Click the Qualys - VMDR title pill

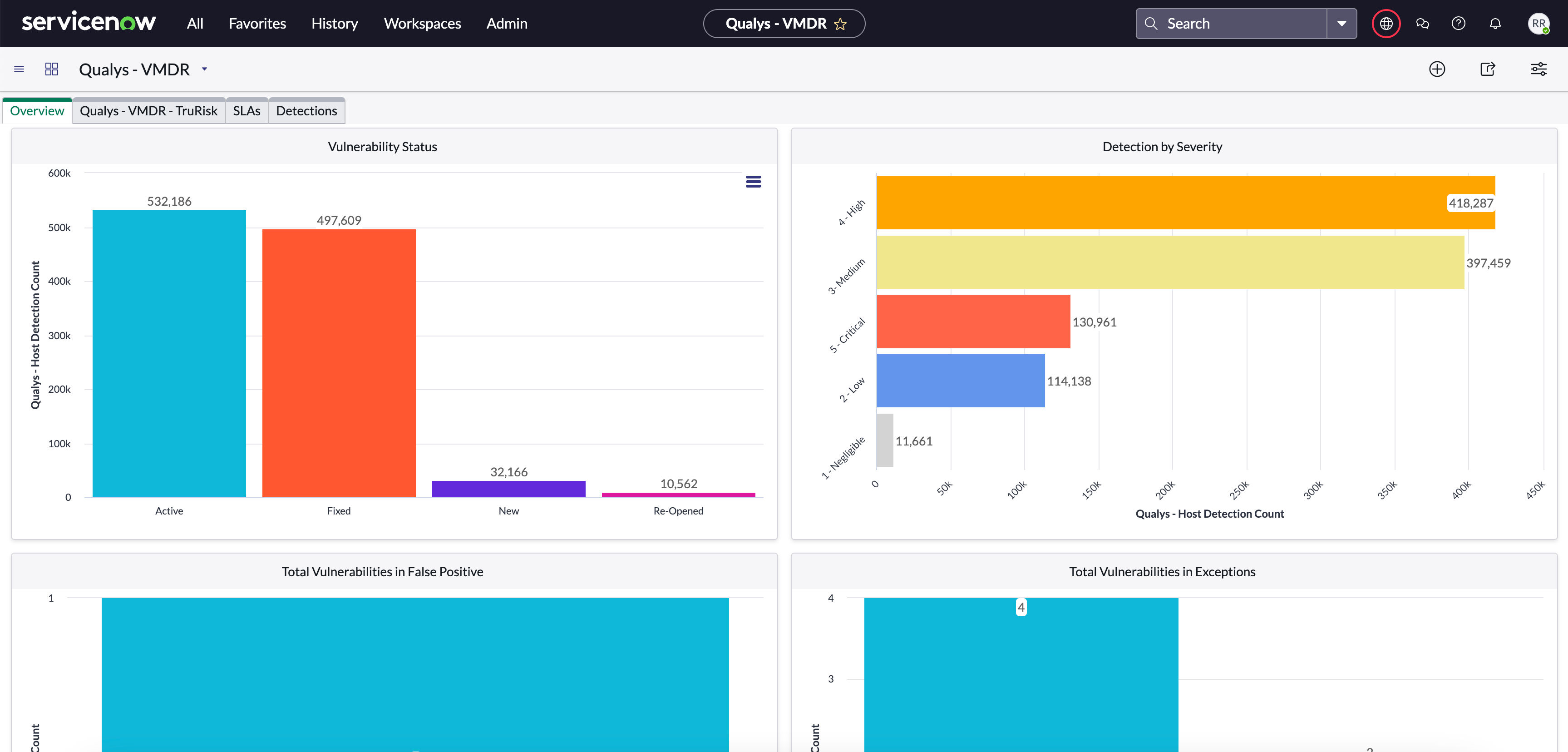tap(784, 24)
